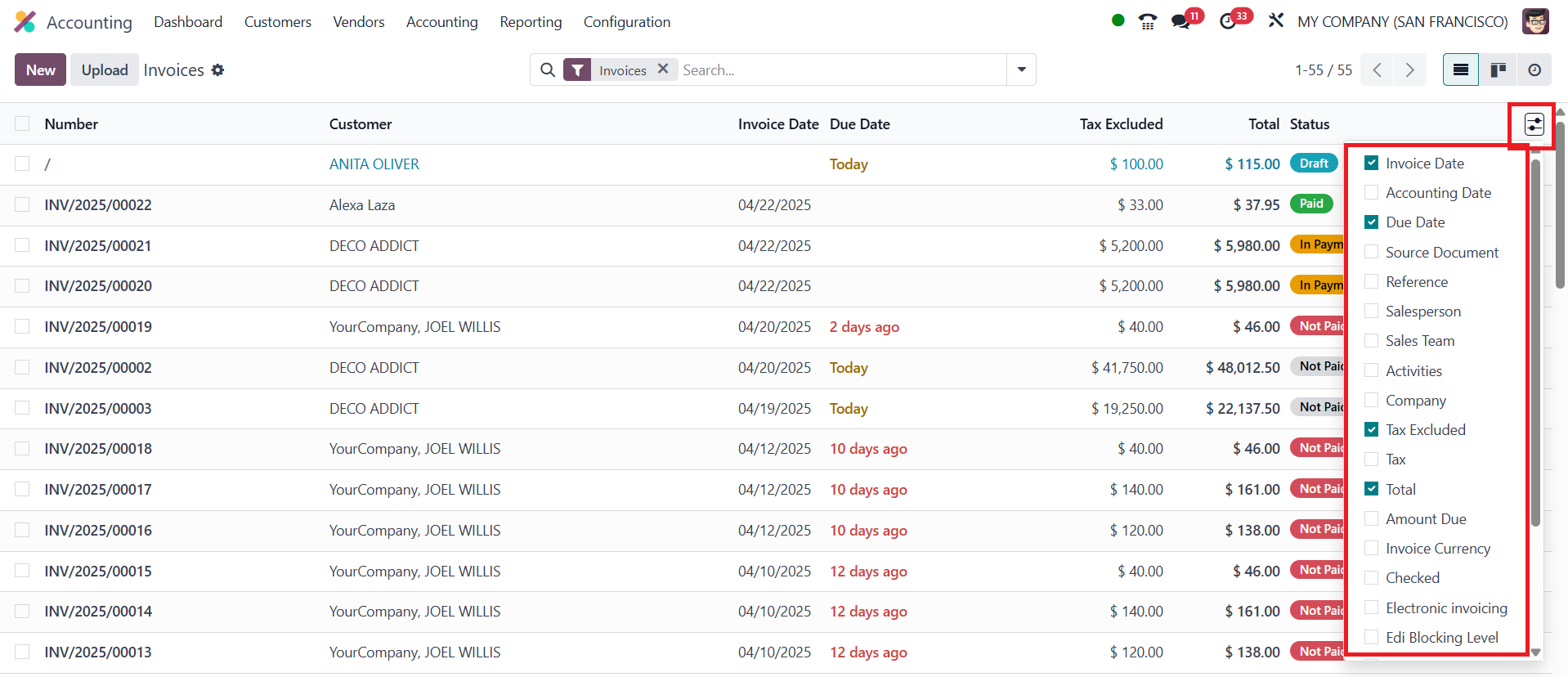Enable the Accounting Date column
1568x677 pixels.
coord(1372,193)
